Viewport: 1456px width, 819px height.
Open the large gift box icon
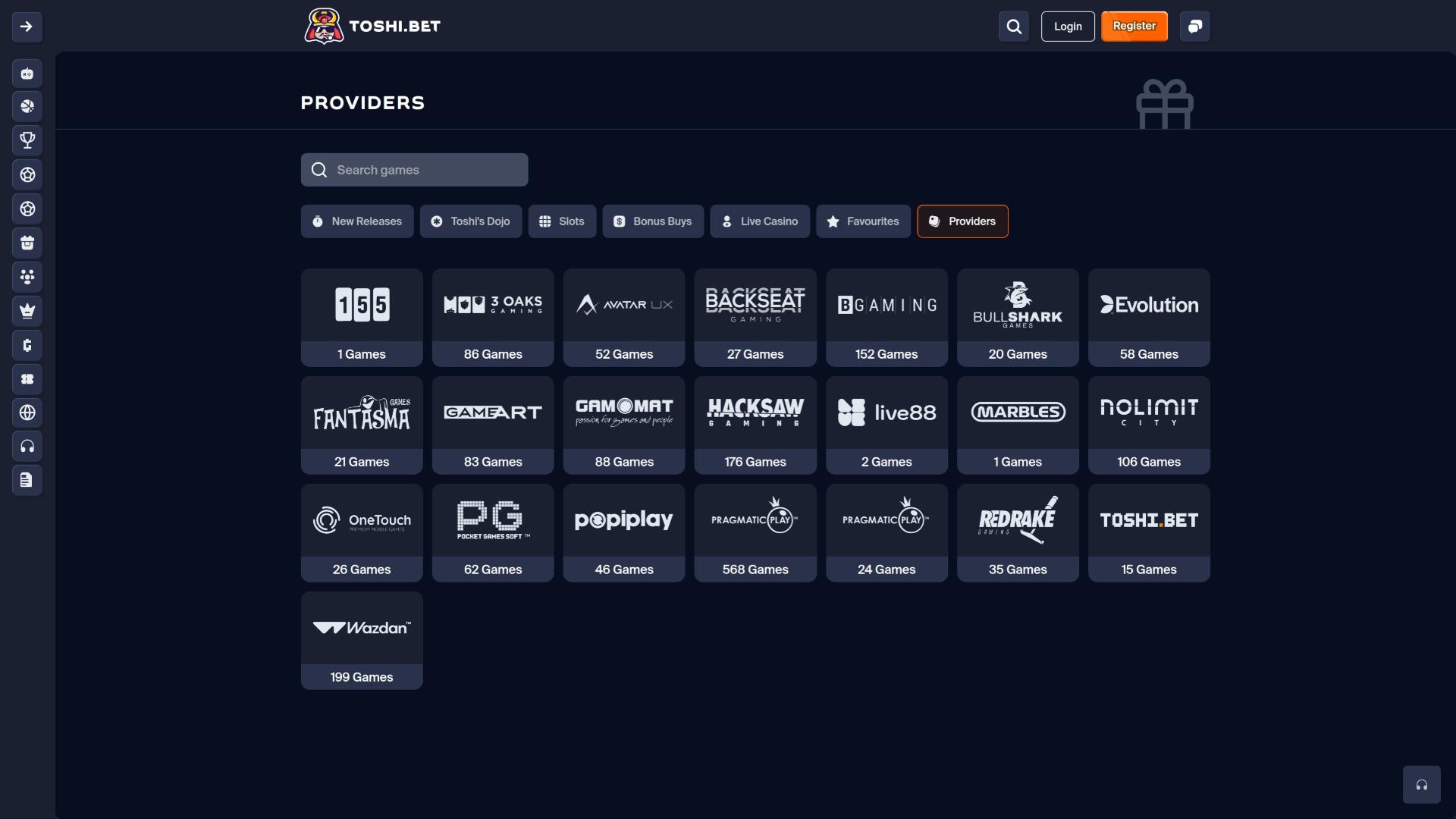[x=1165, y=104]
